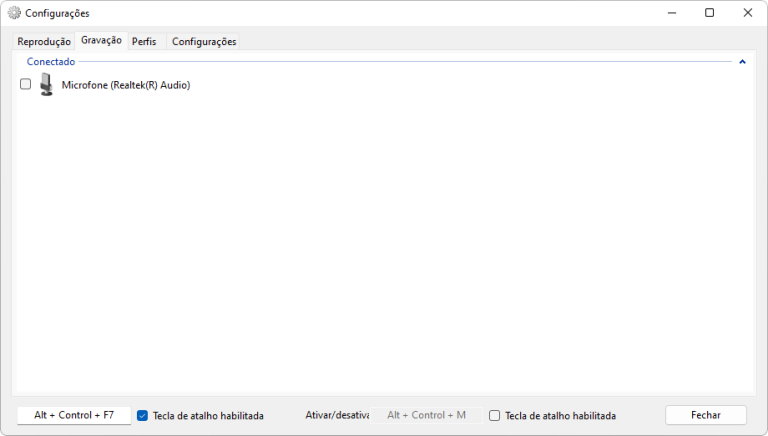Close the window with the X button
The height and width of the screenshot is (436, 768).
coord(747,13)
